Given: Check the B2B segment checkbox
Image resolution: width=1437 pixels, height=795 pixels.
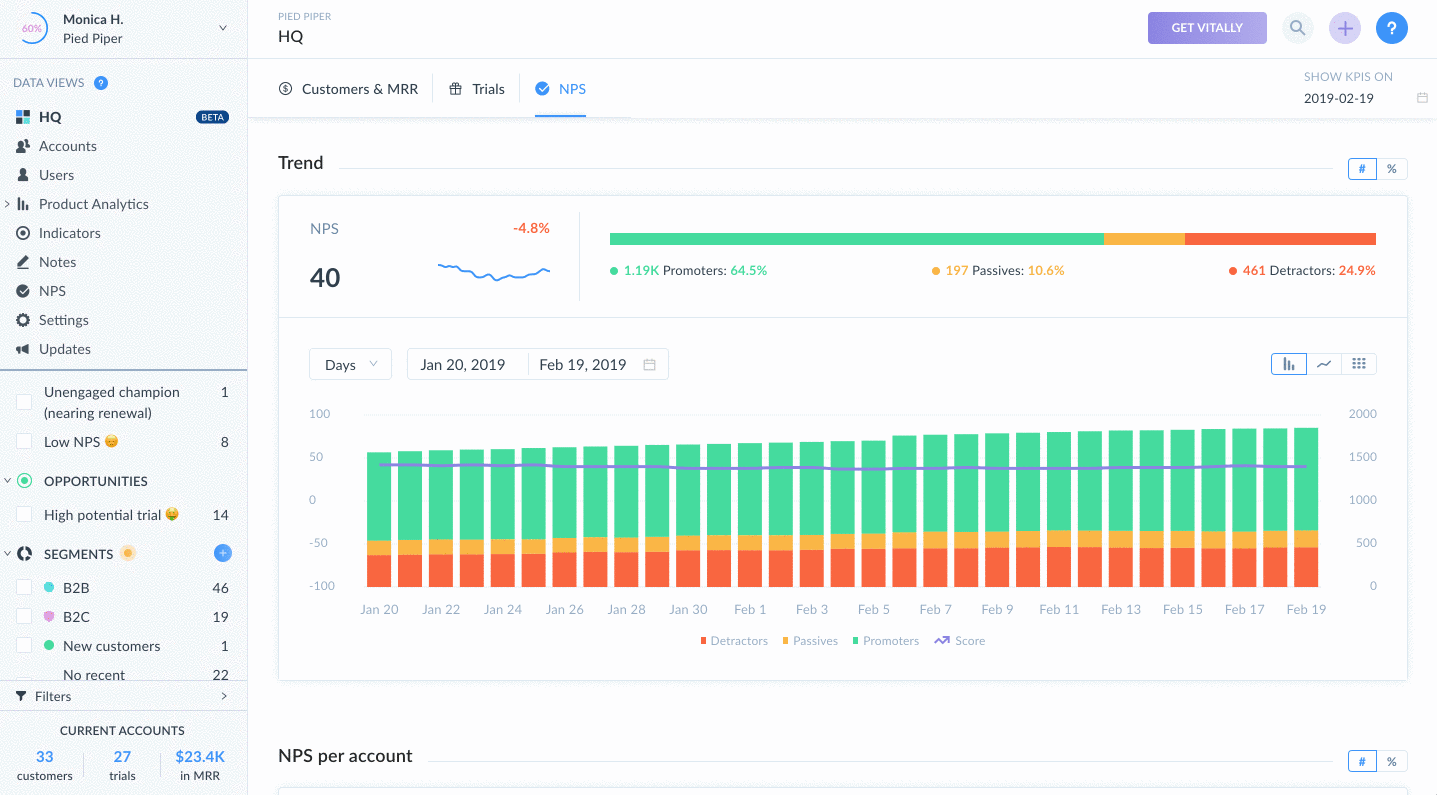Looking at the screenshot, I should 24,588.
